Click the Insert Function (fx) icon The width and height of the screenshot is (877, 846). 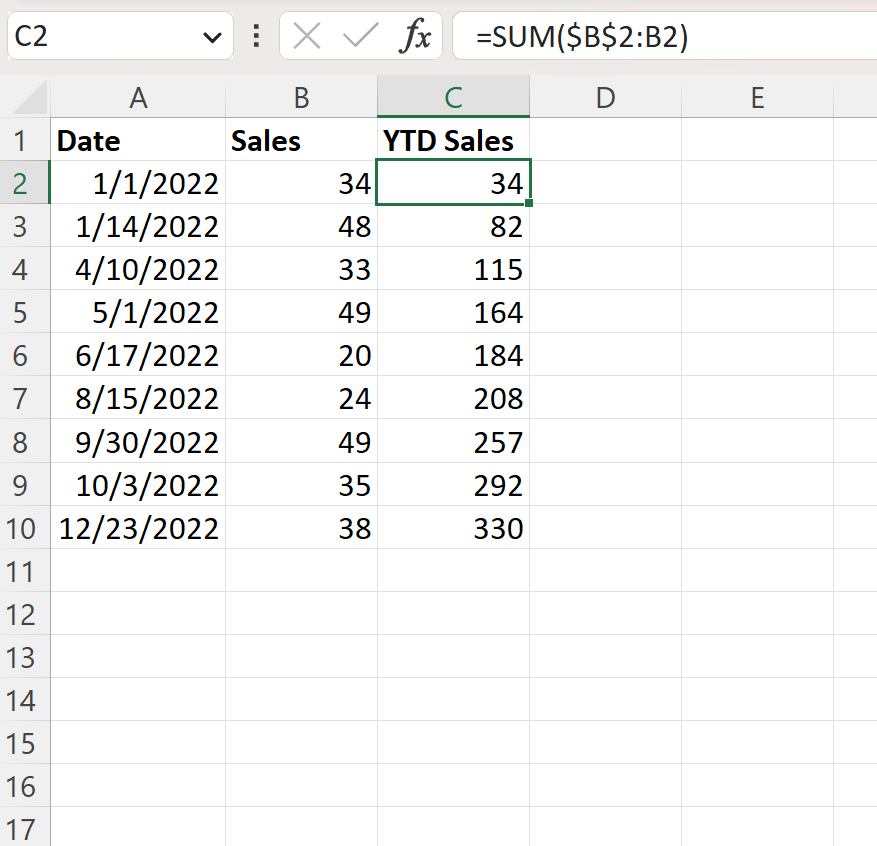click(x=416, y=35)
